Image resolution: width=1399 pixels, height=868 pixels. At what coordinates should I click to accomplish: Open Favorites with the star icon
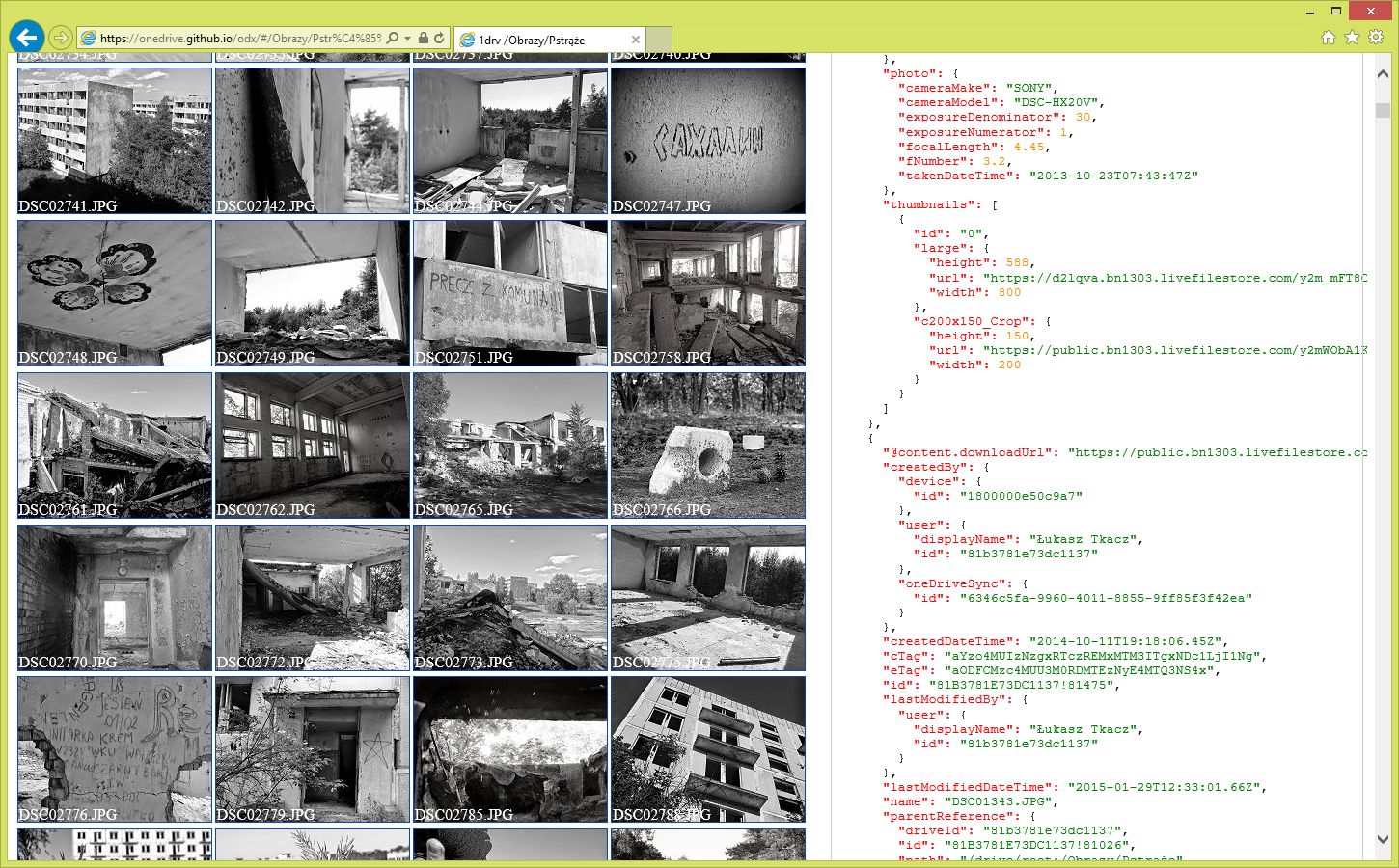point(1352,38)
